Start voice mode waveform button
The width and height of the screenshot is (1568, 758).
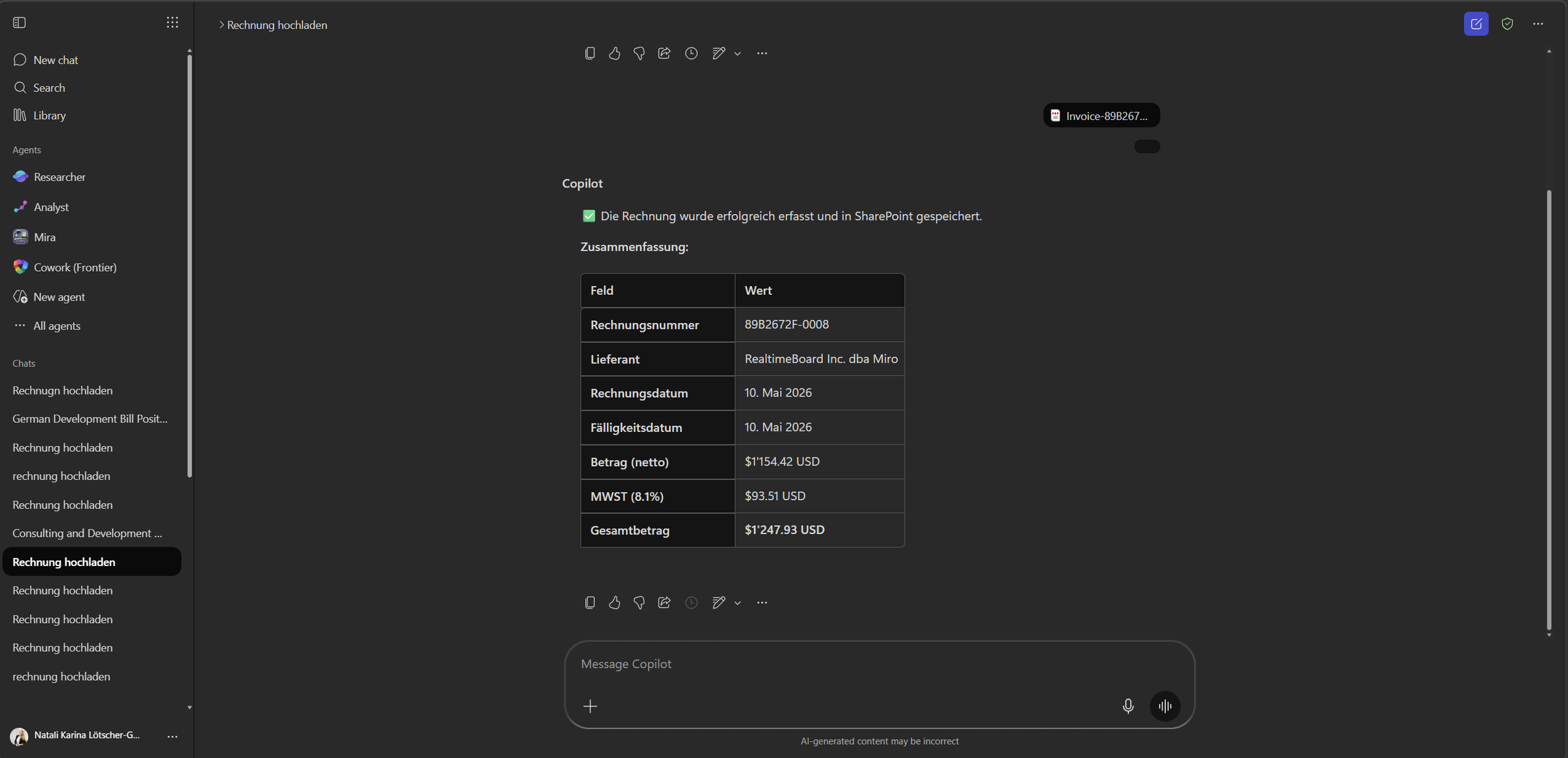(1165, 707)
